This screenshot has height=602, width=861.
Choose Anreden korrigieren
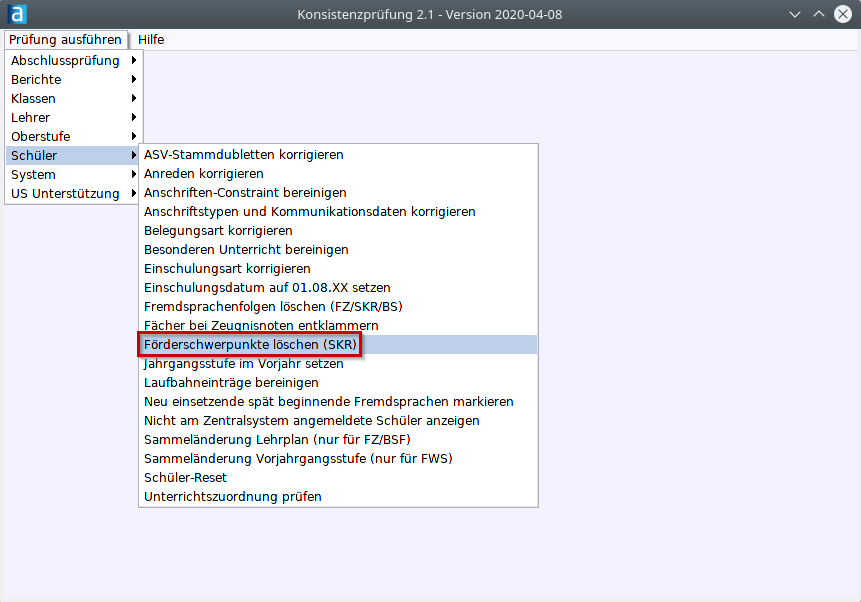click(x=338, y=174)
